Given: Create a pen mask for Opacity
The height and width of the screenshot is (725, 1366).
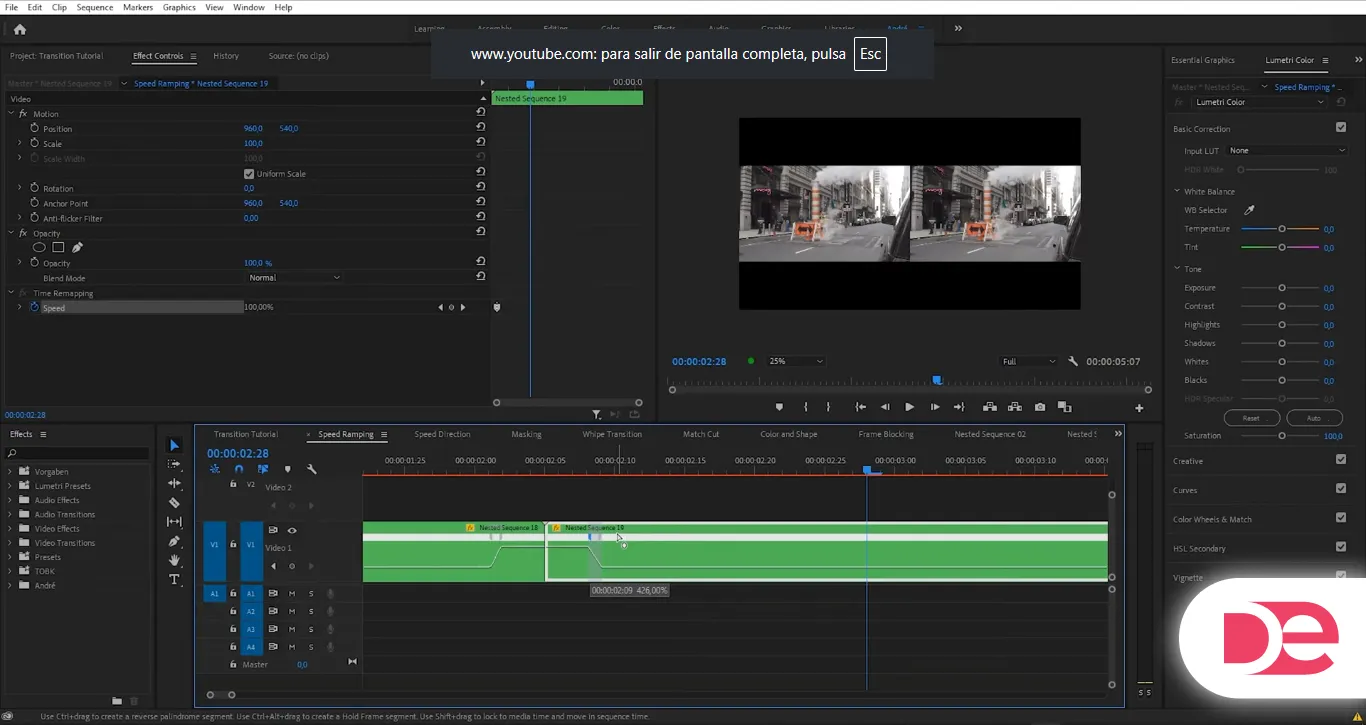Looking at the screenshot, I should coord(77,248).
